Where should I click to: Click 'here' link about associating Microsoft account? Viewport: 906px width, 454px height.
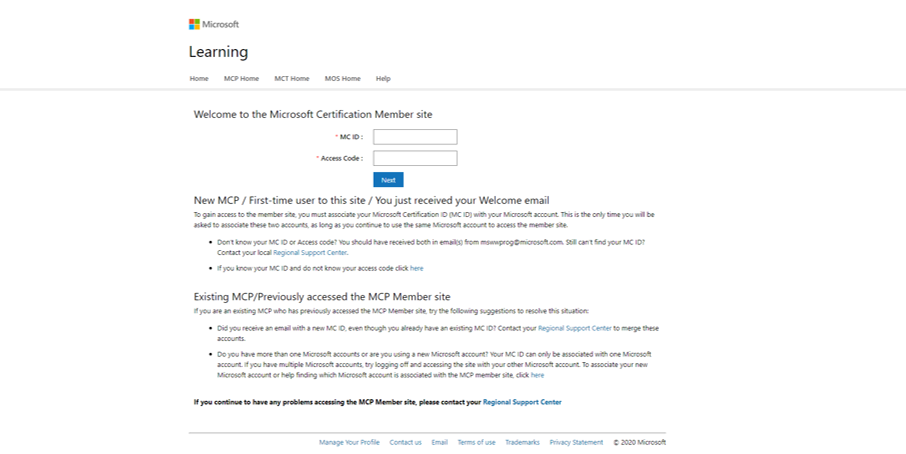537,375
